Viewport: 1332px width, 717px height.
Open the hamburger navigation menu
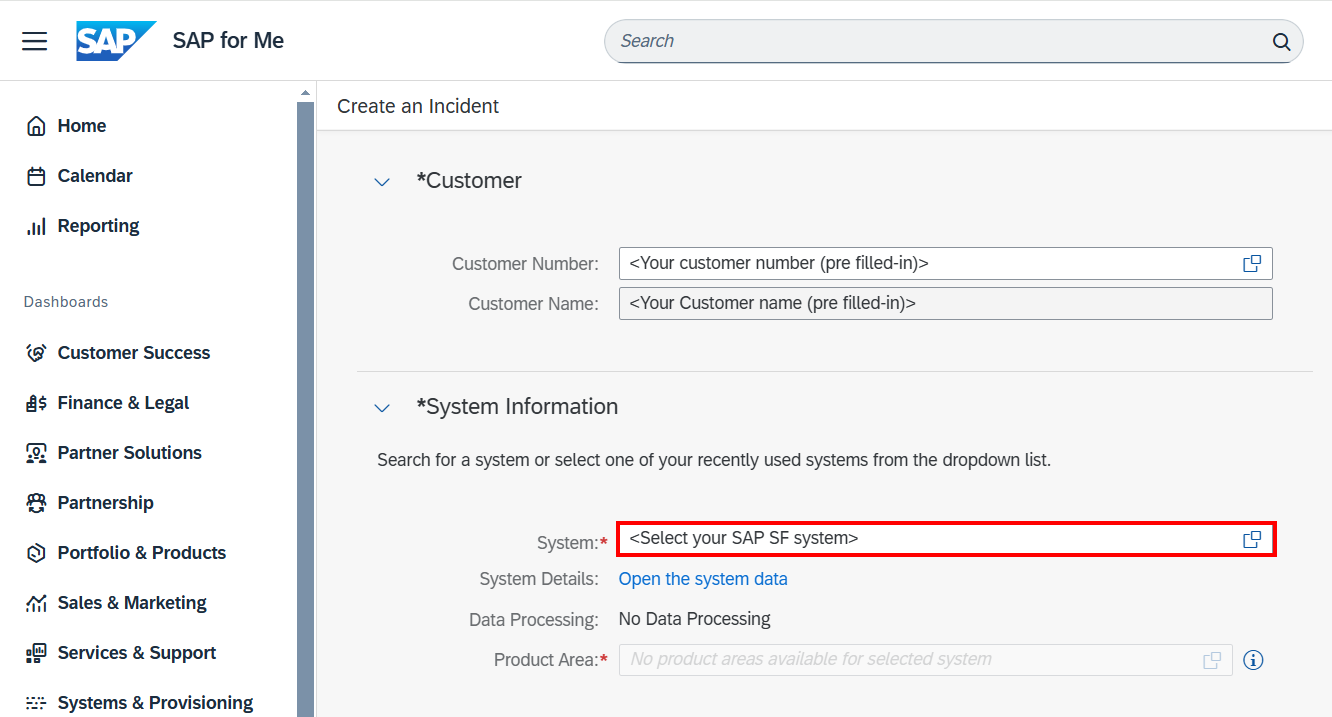[35, 41]
